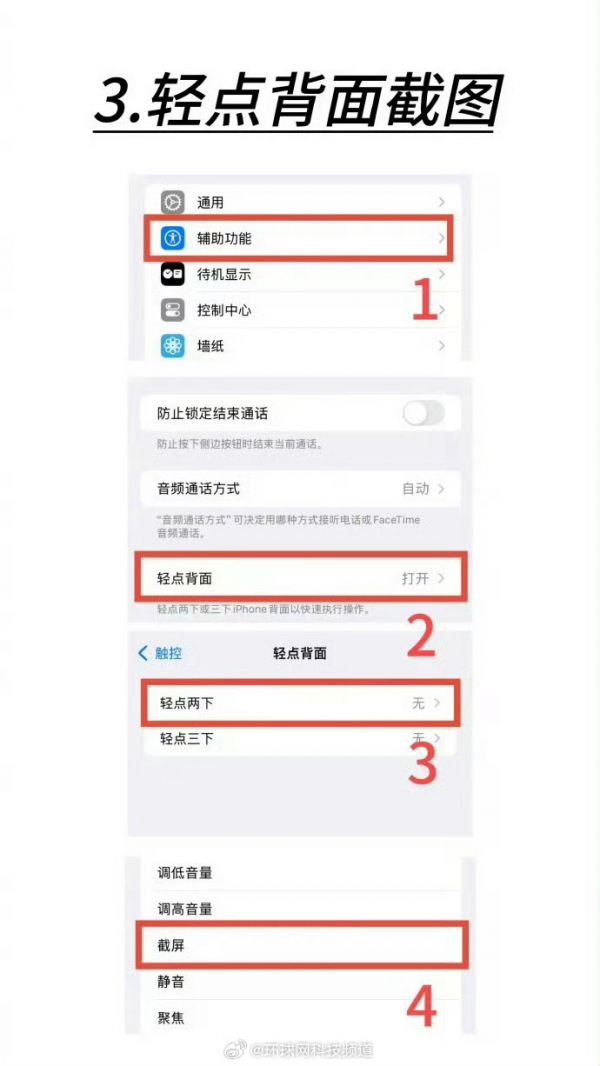This screenshot has height=1066, width=600.
Task: Tap the back arrow next to 触控
Action: point(143,653)
